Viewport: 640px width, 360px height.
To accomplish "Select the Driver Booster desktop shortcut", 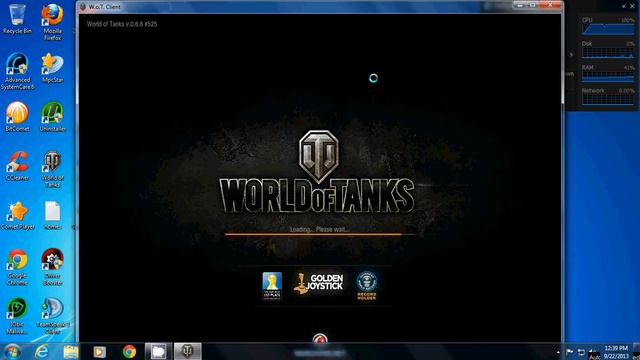I will 53,267.
